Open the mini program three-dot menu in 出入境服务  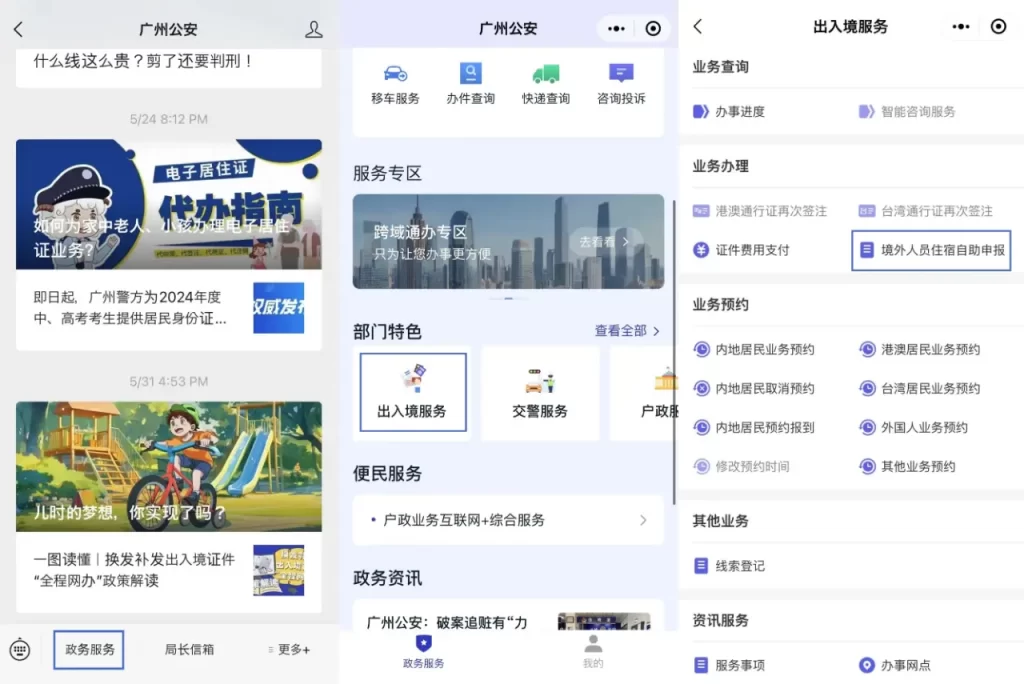tap(960, 27)
